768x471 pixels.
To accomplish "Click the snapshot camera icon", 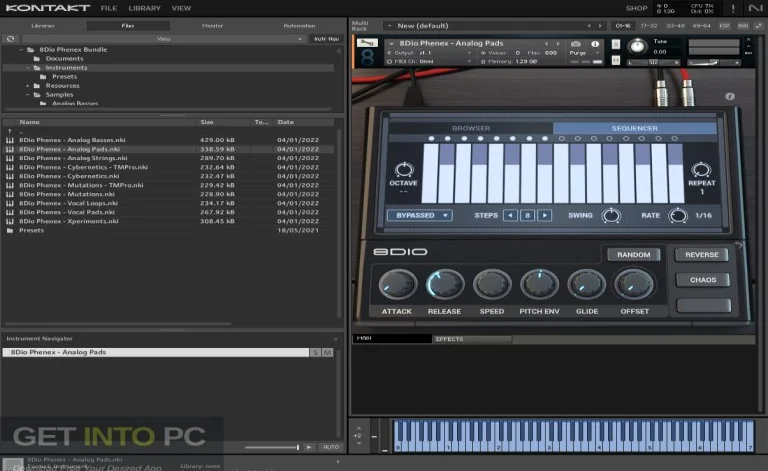I will point(576,44).
